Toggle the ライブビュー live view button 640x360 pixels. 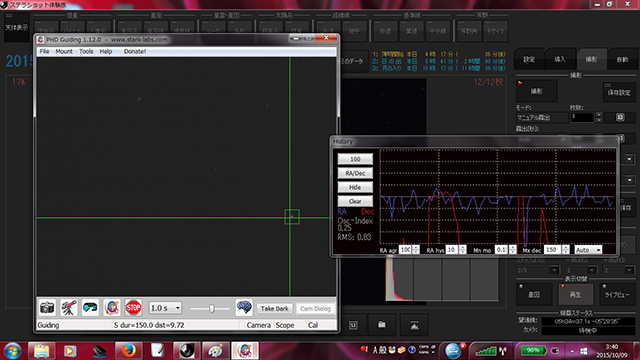617,294
